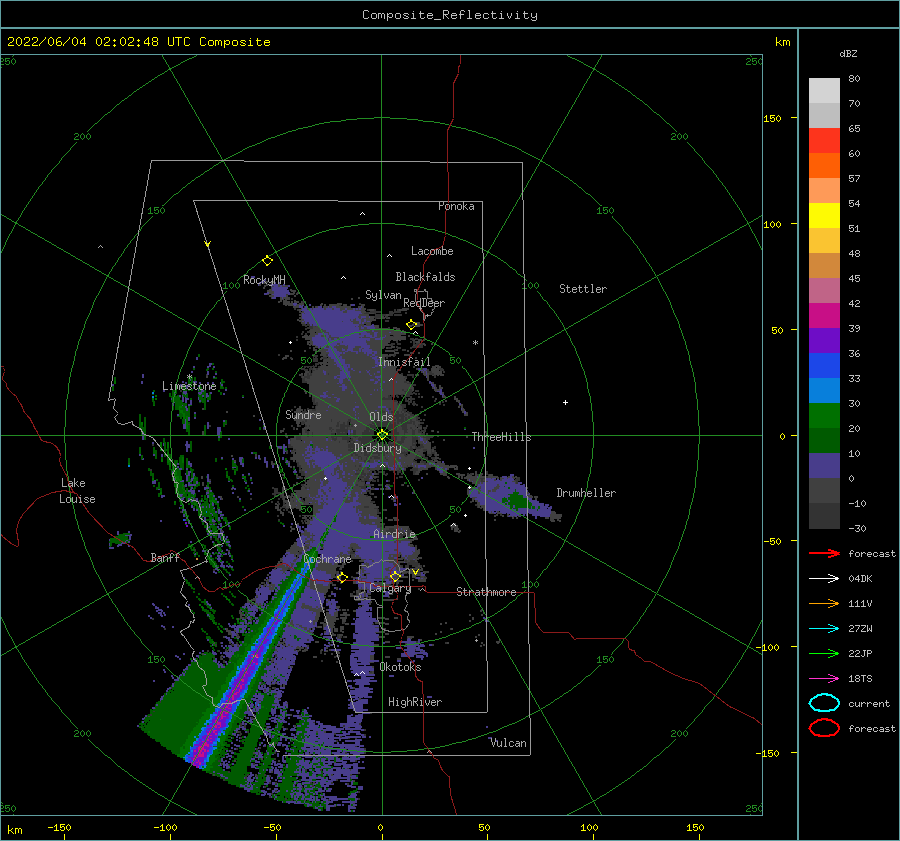Click the 150 tick on the right km axis
This screenshot has width=900, height=841.
coord(772,118)
